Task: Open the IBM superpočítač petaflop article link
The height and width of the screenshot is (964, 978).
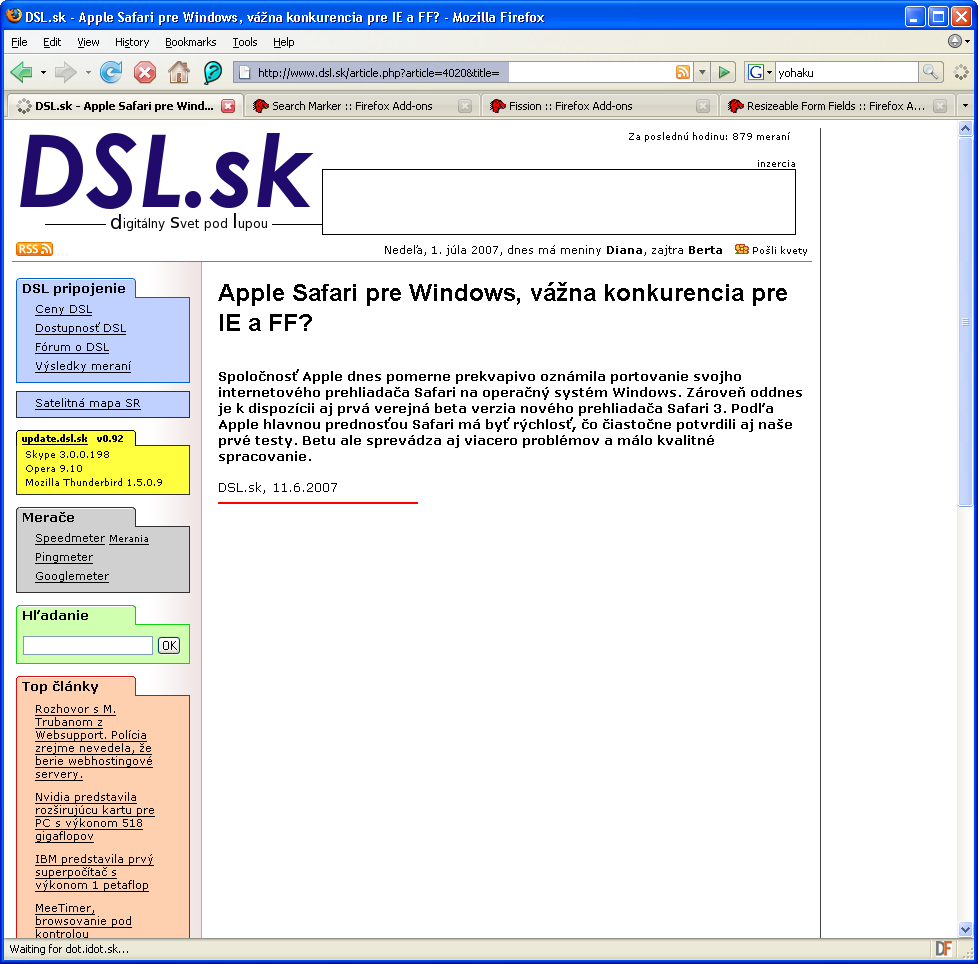Action: [94, 872]
